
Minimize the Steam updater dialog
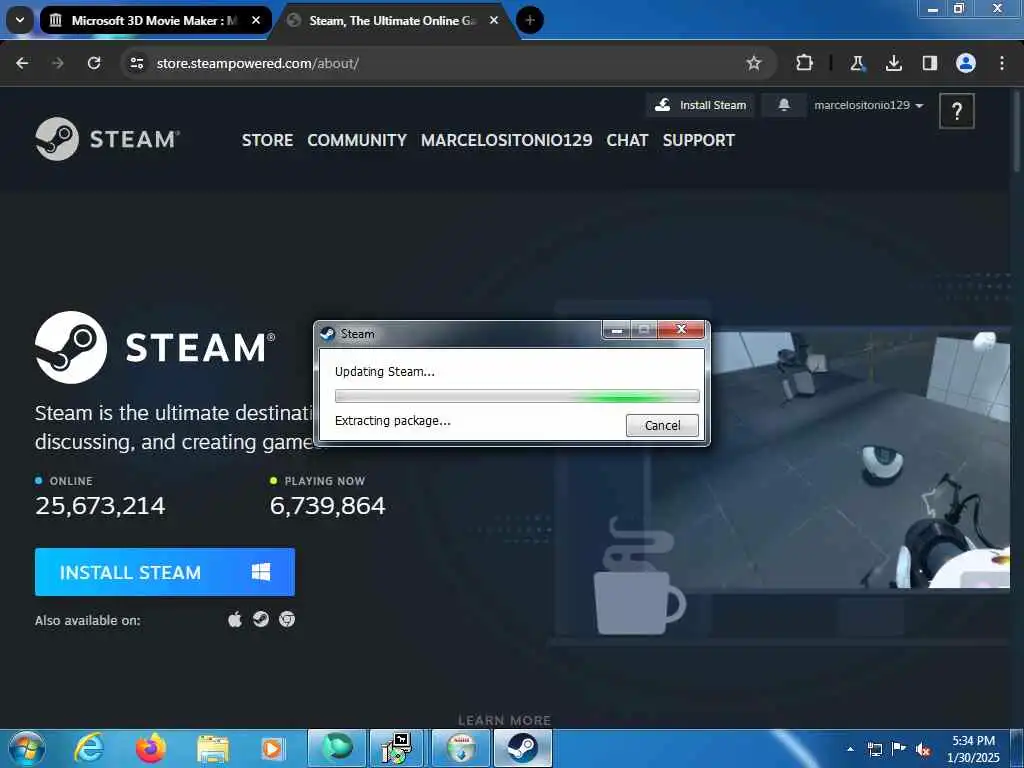pyautogui.click(x=616, y=330)
